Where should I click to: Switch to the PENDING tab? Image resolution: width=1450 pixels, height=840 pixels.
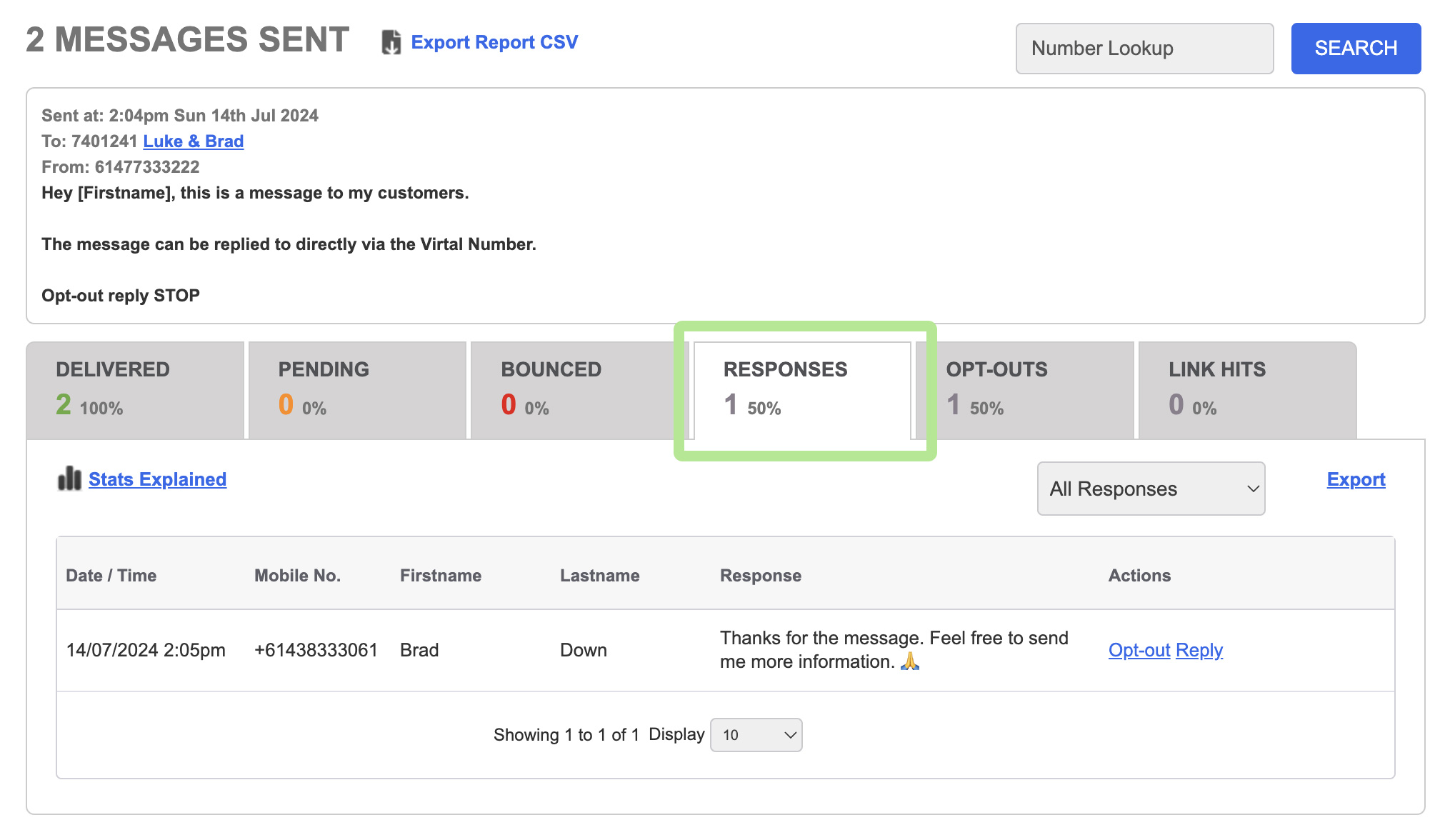point(357,390)
